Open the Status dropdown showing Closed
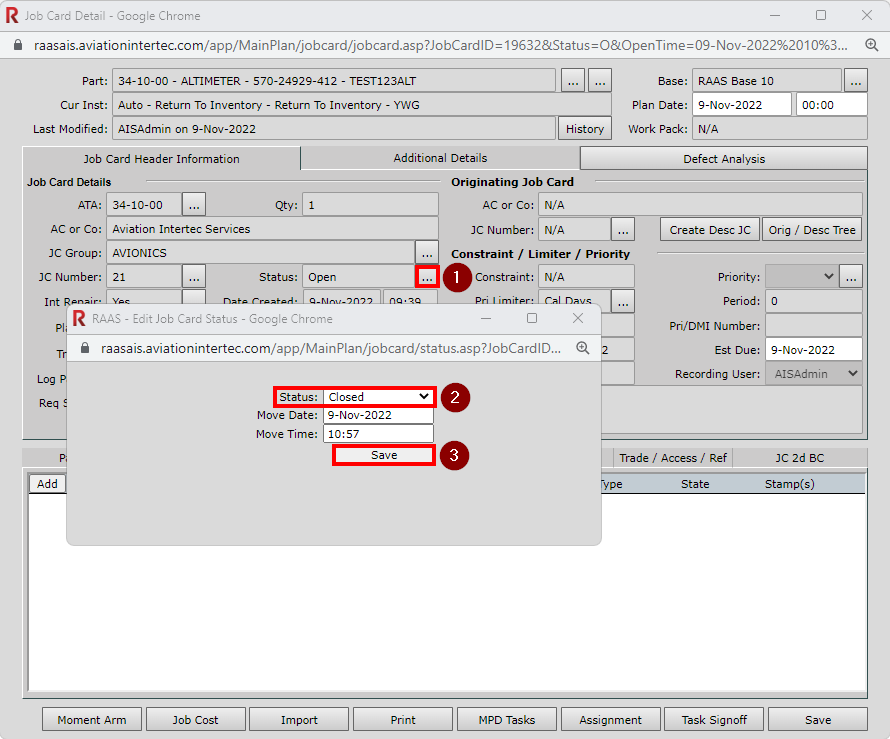The width and height of the screenshot is (890, 739). coord(379,397)
